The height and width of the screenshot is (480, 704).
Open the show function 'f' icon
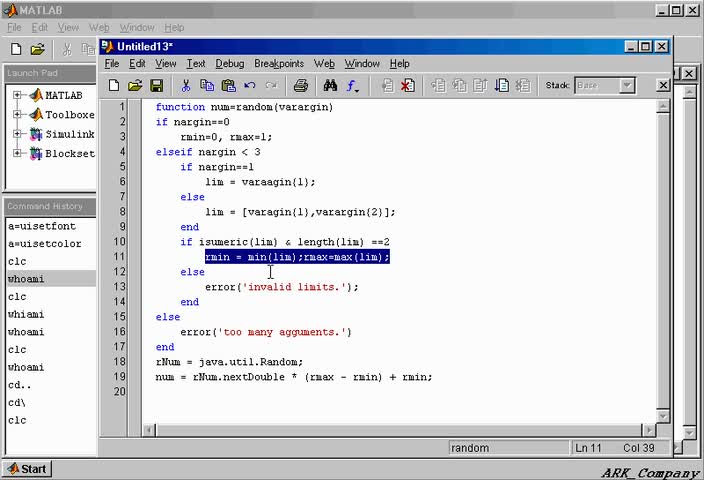pos(352,85)
